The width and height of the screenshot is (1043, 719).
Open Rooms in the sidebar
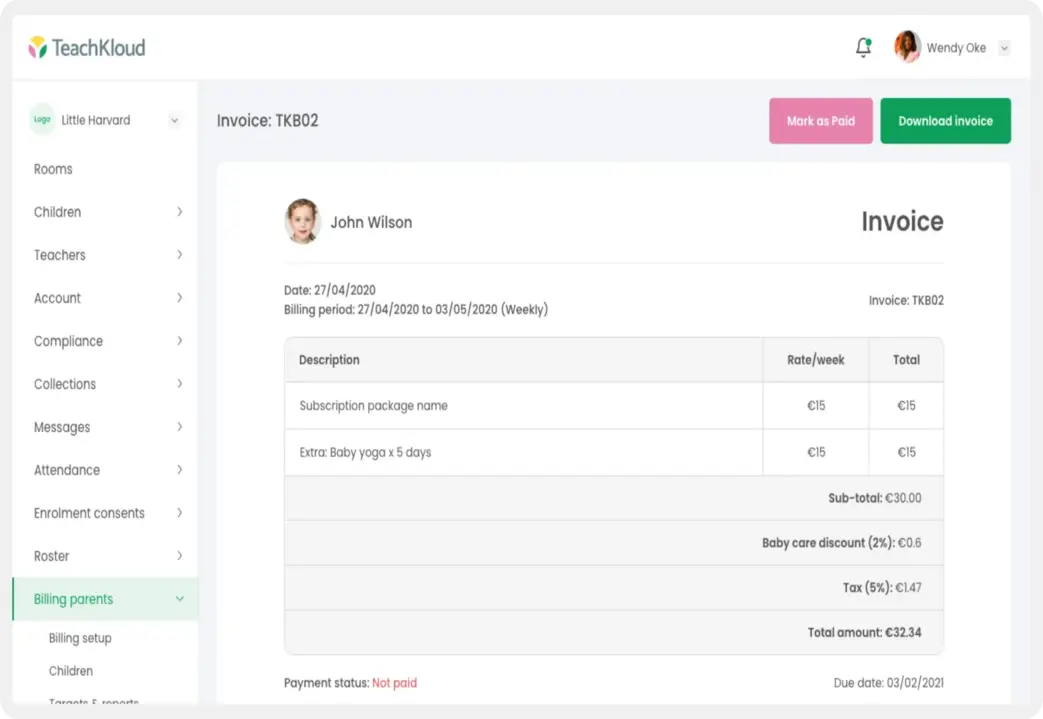[53, 169]
